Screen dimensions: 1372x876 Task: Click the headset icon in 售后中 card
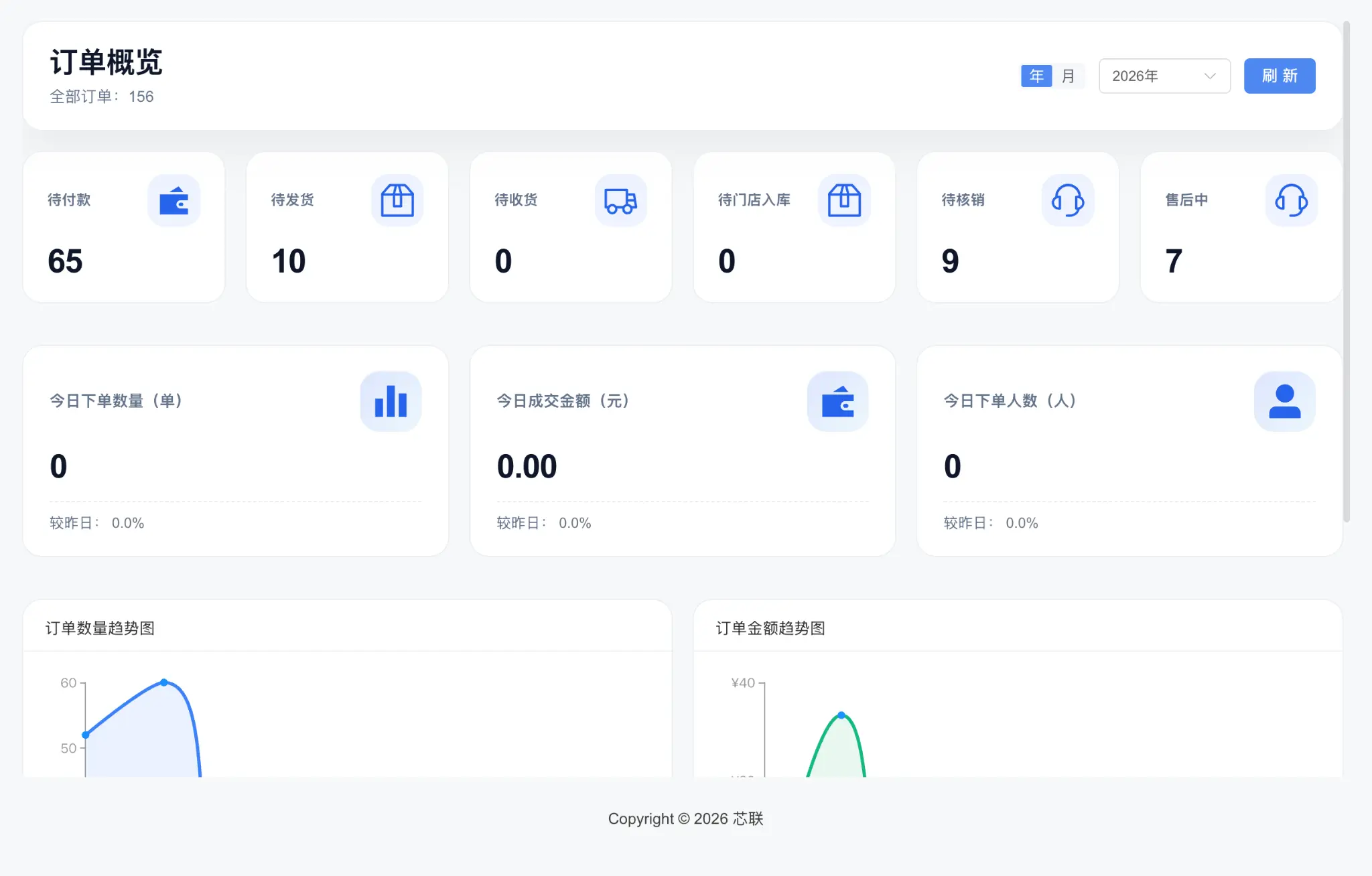pos(1291,200)
